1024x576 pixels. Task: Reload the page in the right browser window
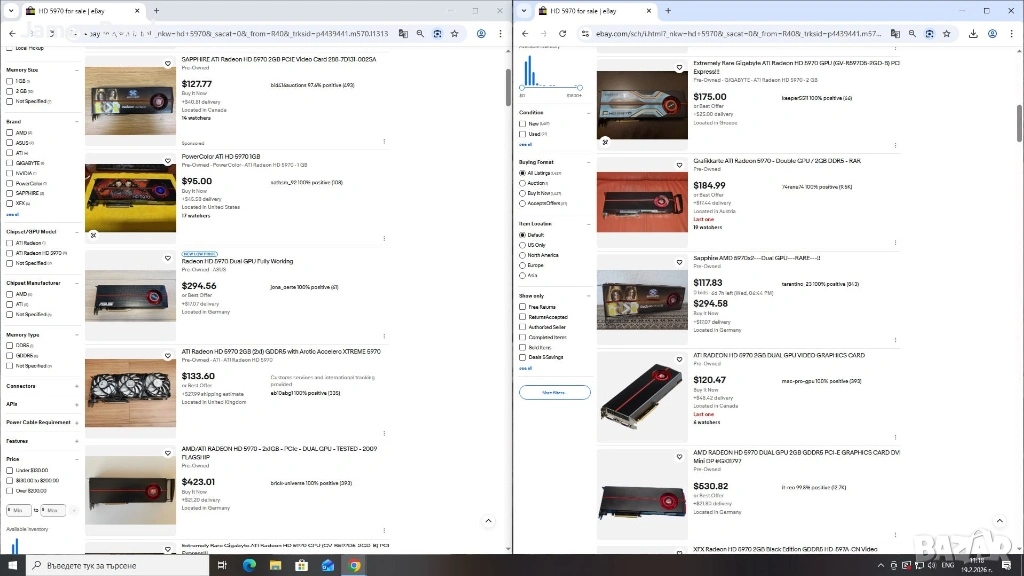pyautogui.click(x=562, y=33)
